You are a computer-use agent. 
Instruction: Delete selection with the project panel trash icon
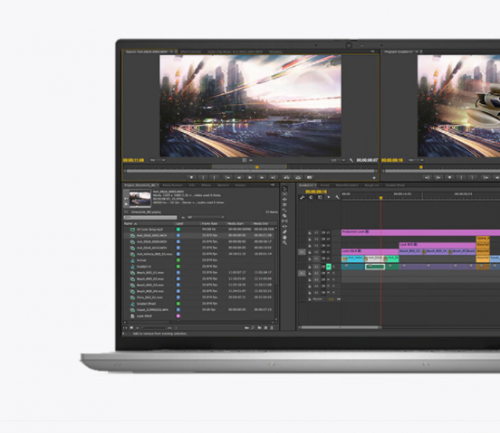coord(272,328)
